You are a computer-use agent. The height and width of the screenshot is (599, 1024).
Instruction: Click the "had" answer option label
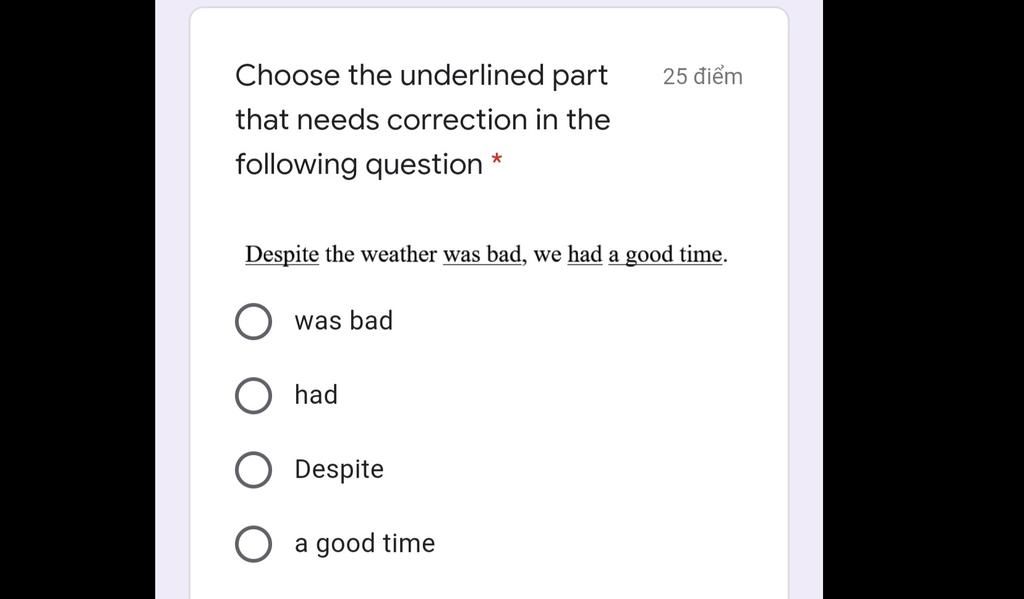coord(316,395)
